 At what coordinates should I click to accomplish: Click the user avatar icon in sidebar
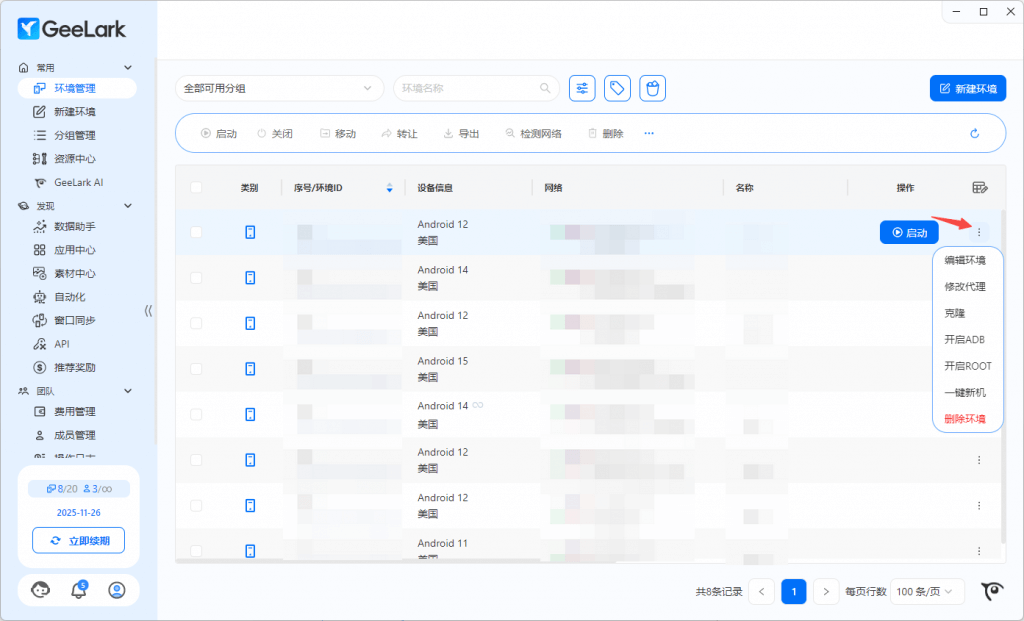(x=117, y=590)
